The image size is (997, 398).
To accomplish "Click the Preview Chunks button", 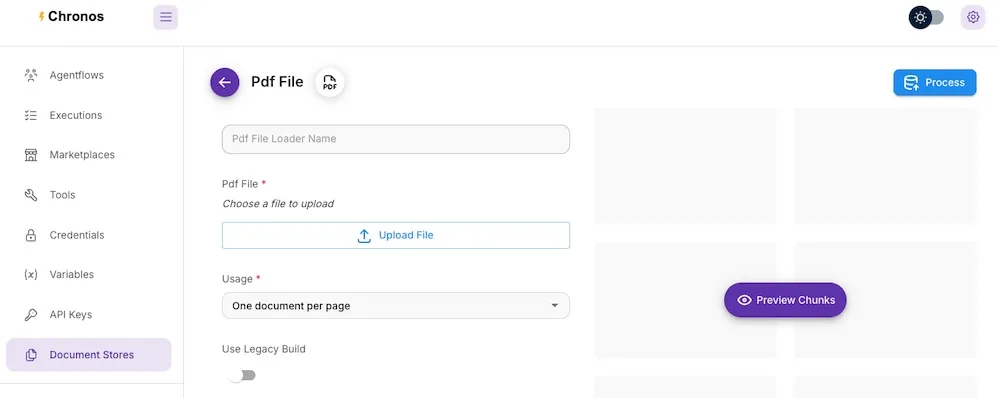I will coord(785,300).
